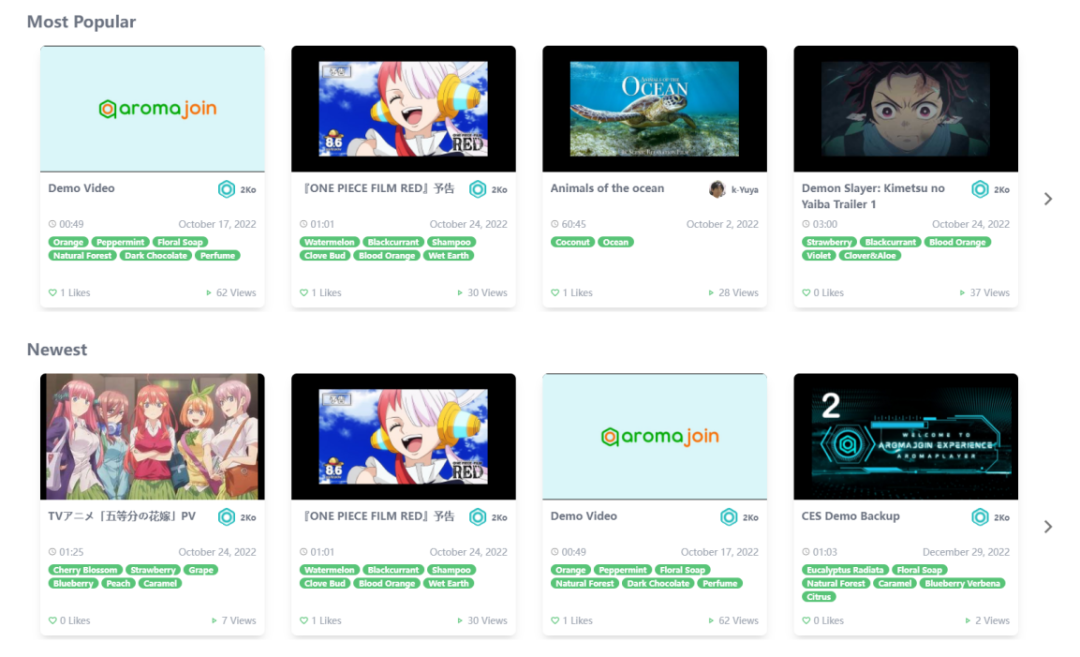Select the Eucalyptus Radiata scent tag

click(845, 570)
